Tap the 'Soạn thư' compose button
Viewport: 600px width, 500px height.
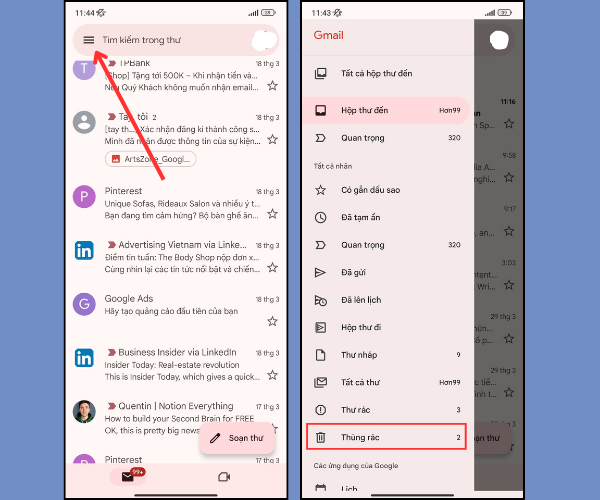237,438
